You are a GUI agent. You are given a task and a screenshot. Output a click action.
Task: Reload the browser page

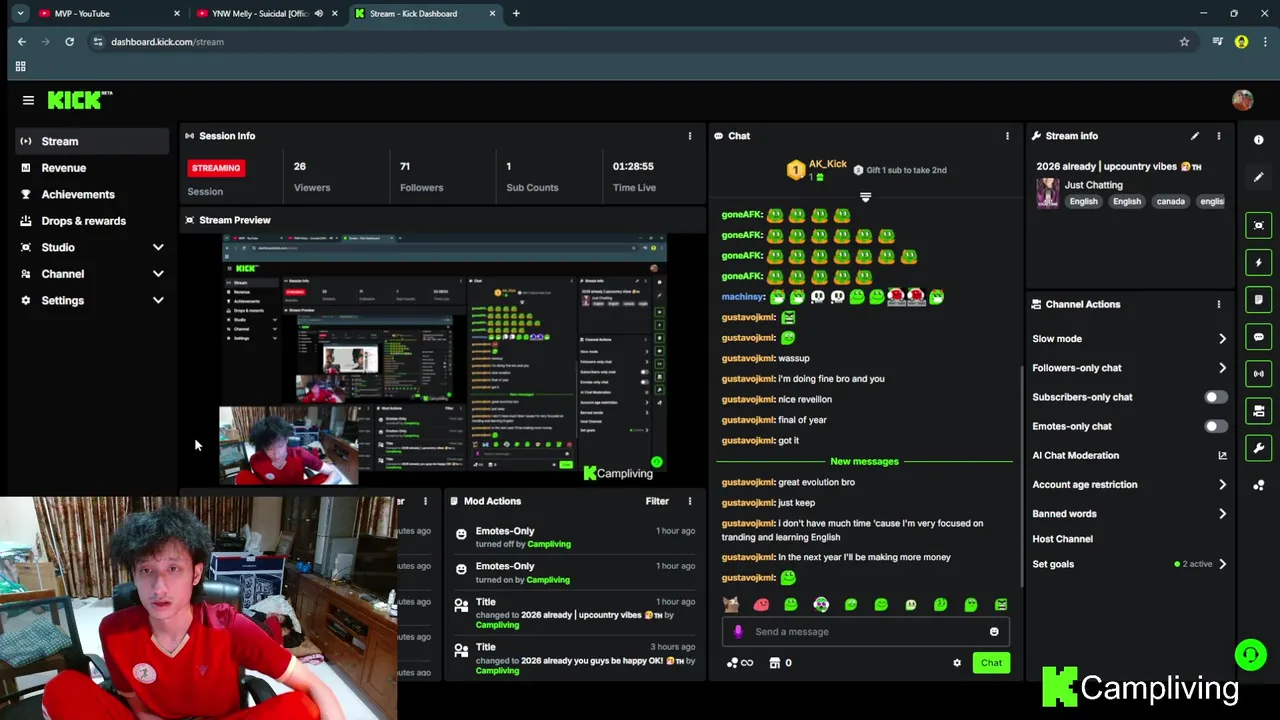69,42
